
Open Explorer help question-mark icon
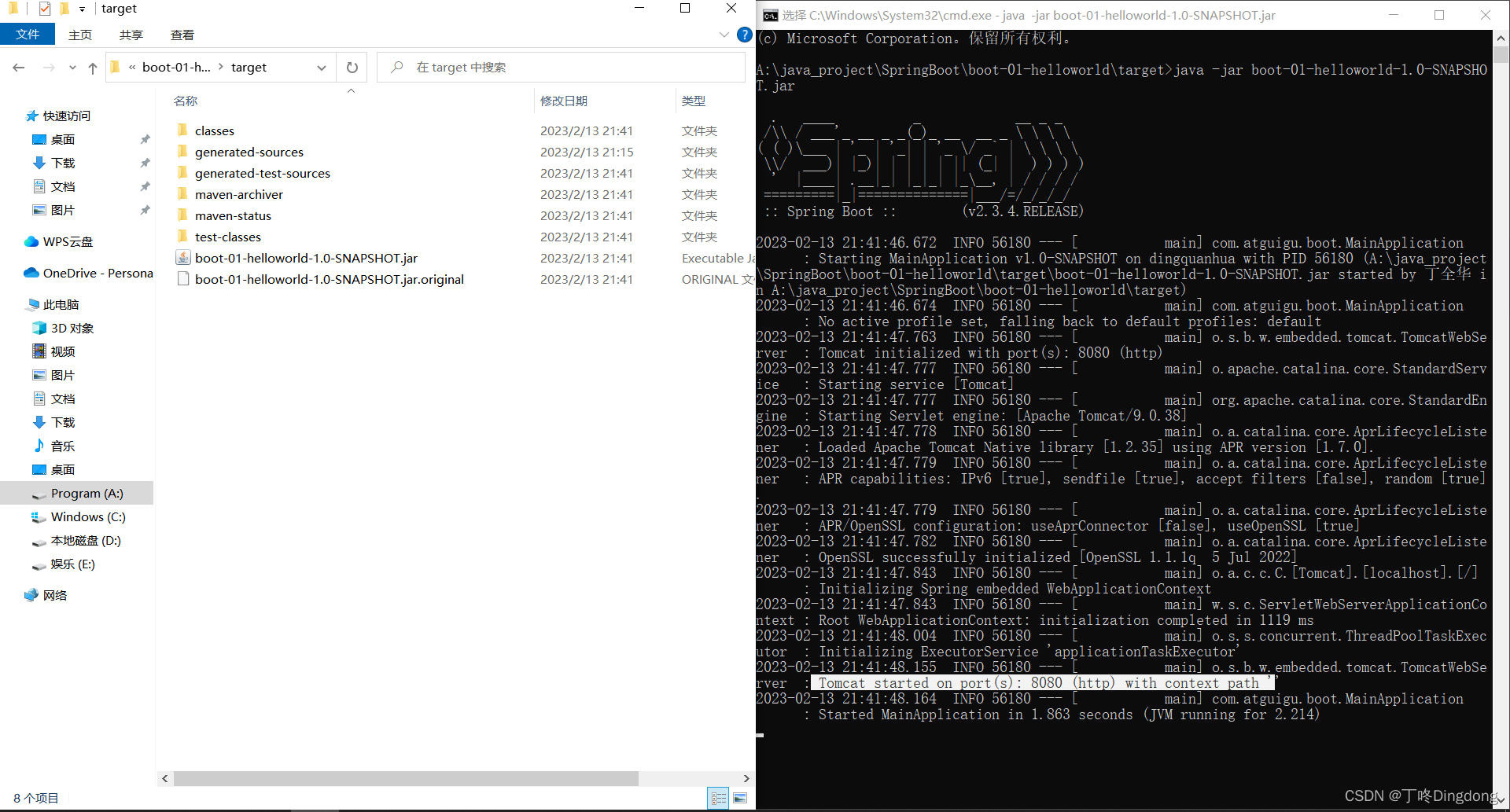click(x=744, y=35)
